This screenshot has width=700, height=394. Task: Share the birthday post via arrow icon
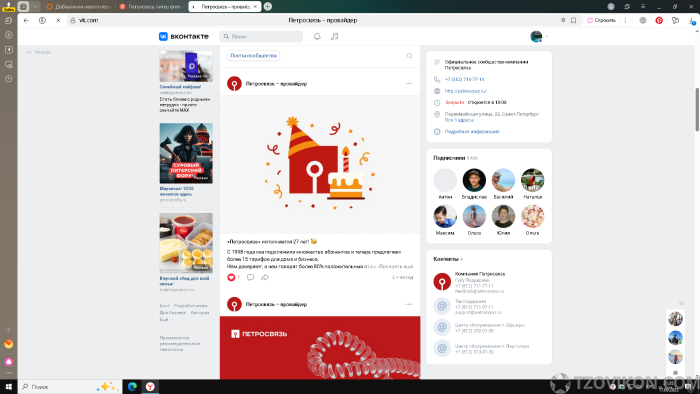[265, 278]
